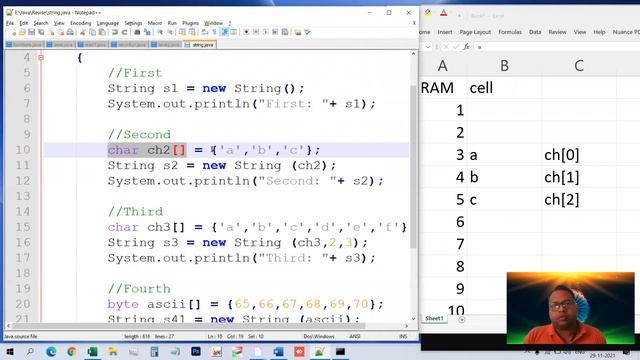Expand Excel name box dropdown arrow
Screen dimensions: 640x360
(x=427, y=47)
